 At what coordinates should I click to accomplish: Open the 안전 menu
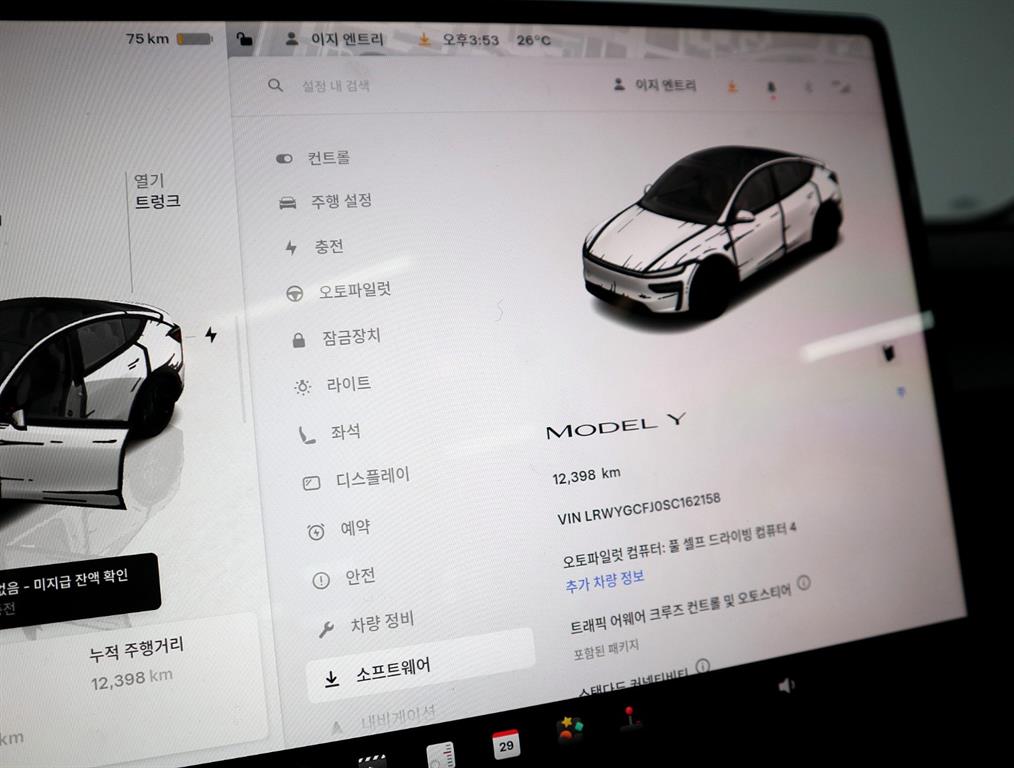(x=360, y=575)
